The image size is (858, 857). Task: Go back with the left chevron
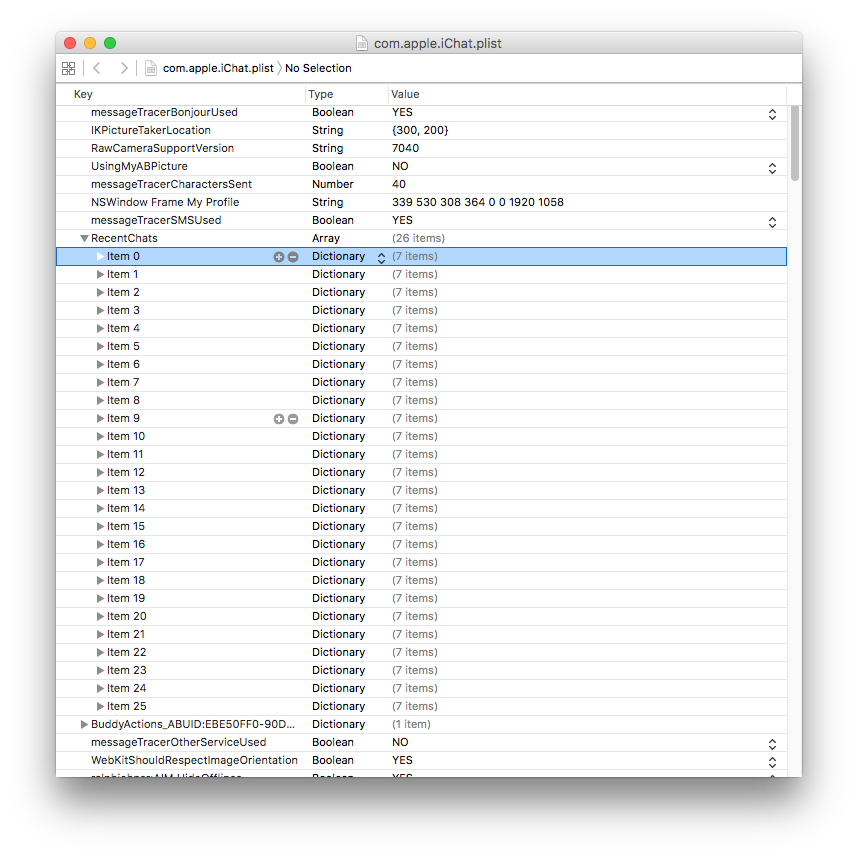click(x=97, y=68)
